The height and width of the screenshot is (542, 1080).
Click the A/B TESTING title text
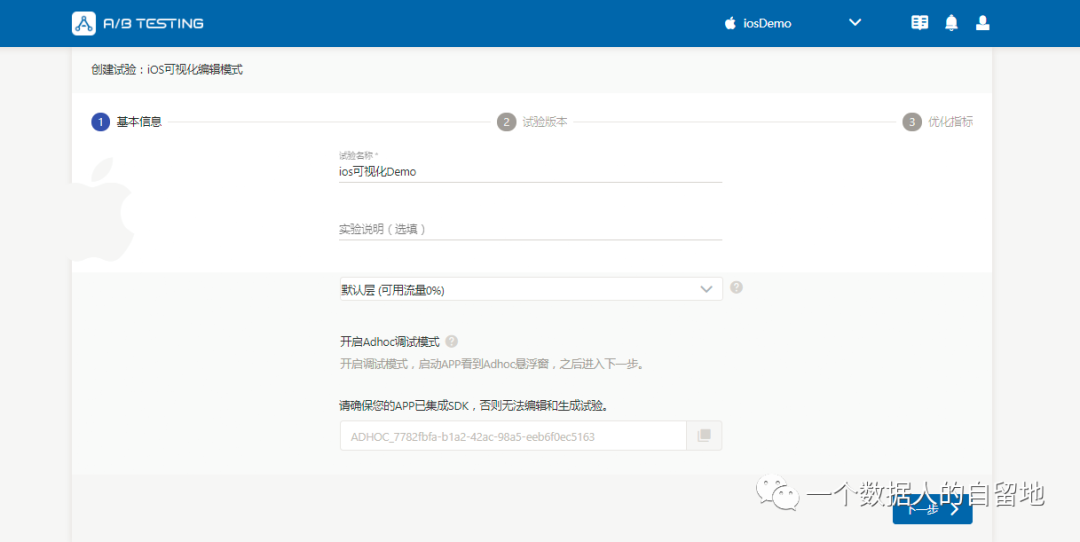pos(153,23)
